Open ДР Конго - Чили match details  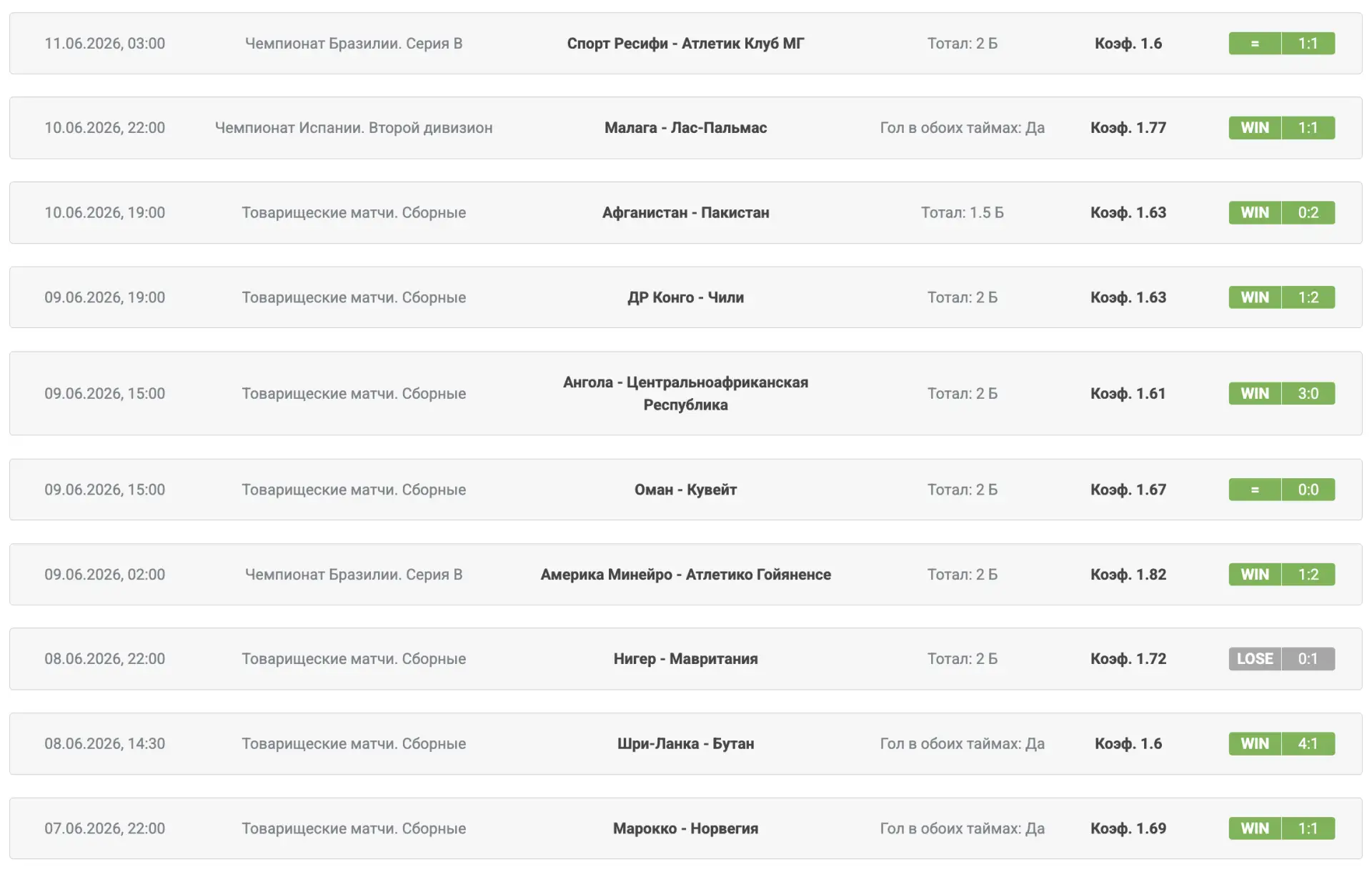coord(685,297)
